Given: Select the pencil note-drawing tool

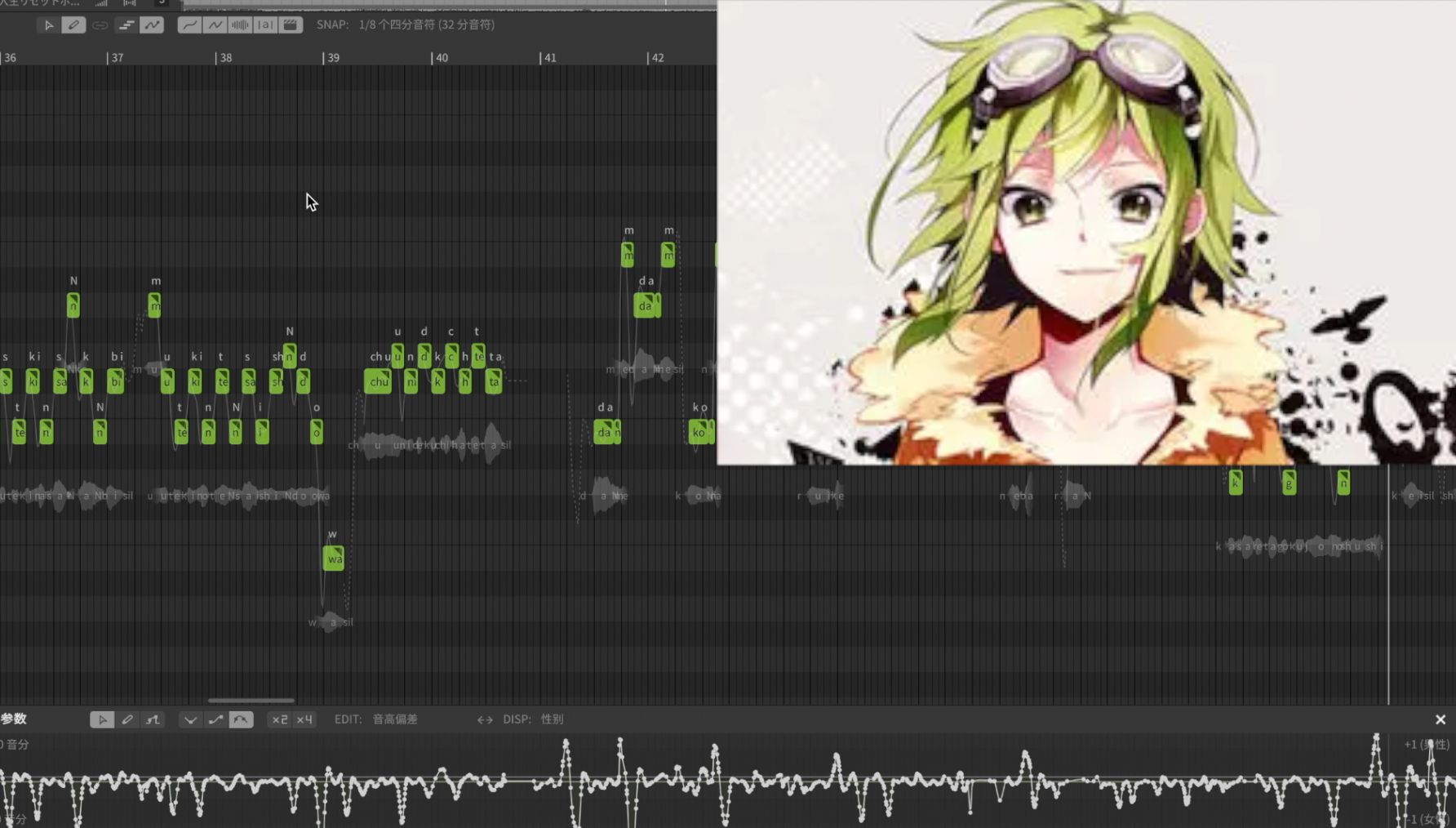Looking at the screenshot, I should pyautogui.click(x=73, y=25).
